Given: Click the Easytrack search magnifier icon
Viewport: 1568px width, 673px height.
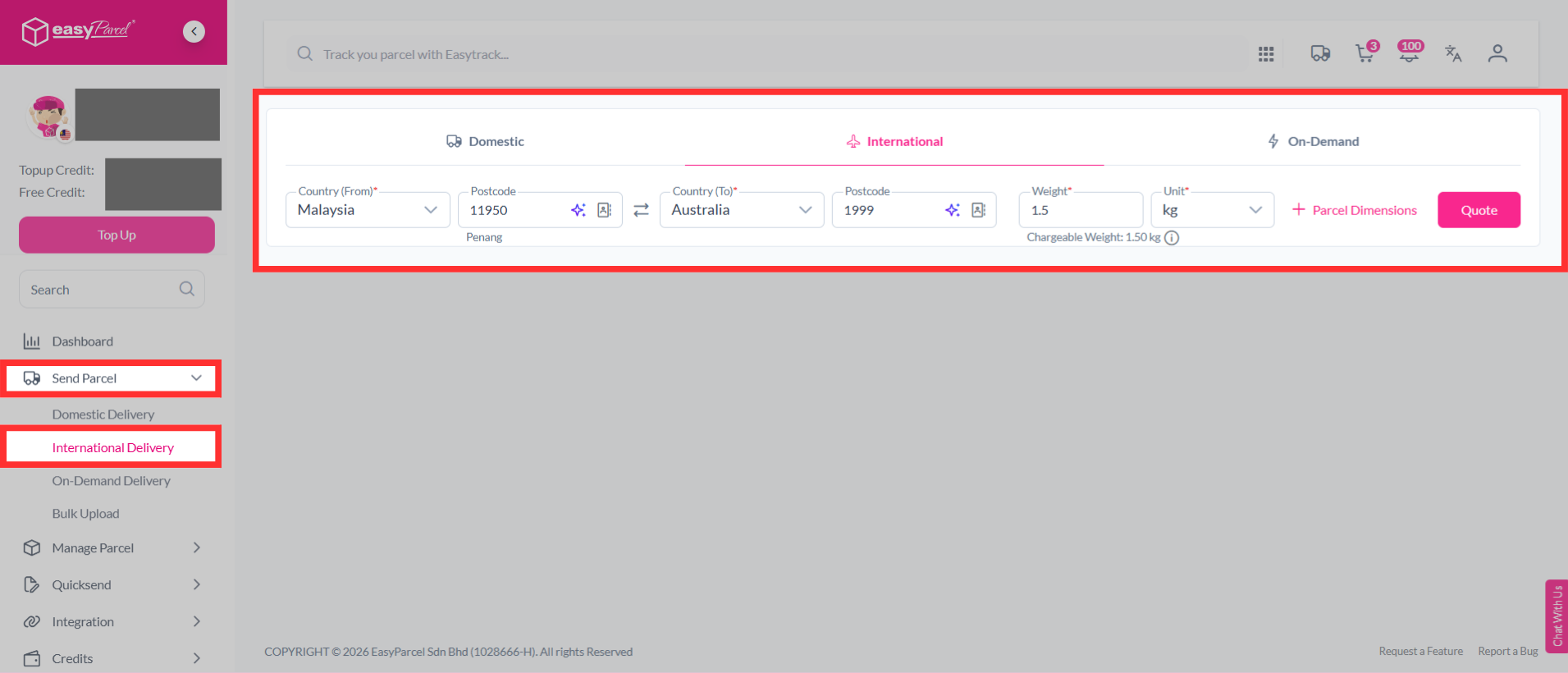Looking at the screenshot, I should coord(304,54).
